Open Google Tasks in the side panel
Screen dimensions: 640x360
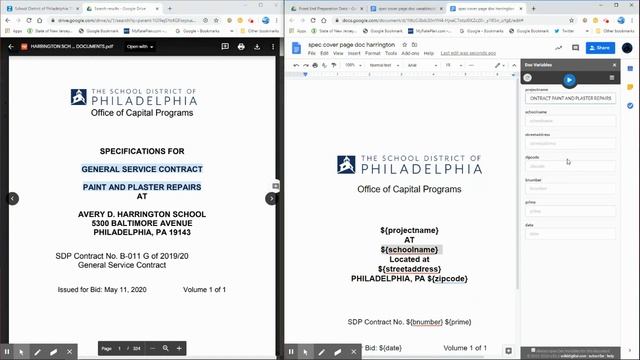pos(630,106)
